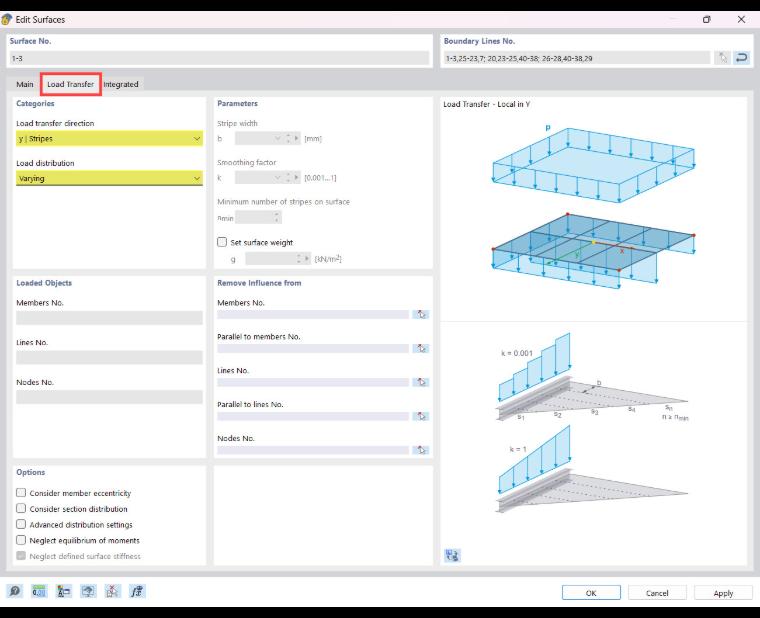Image resolution: width=760 pixels, height=618 pixels.
Task: Confirm with the OK button
Action: [x=591, y=593]
